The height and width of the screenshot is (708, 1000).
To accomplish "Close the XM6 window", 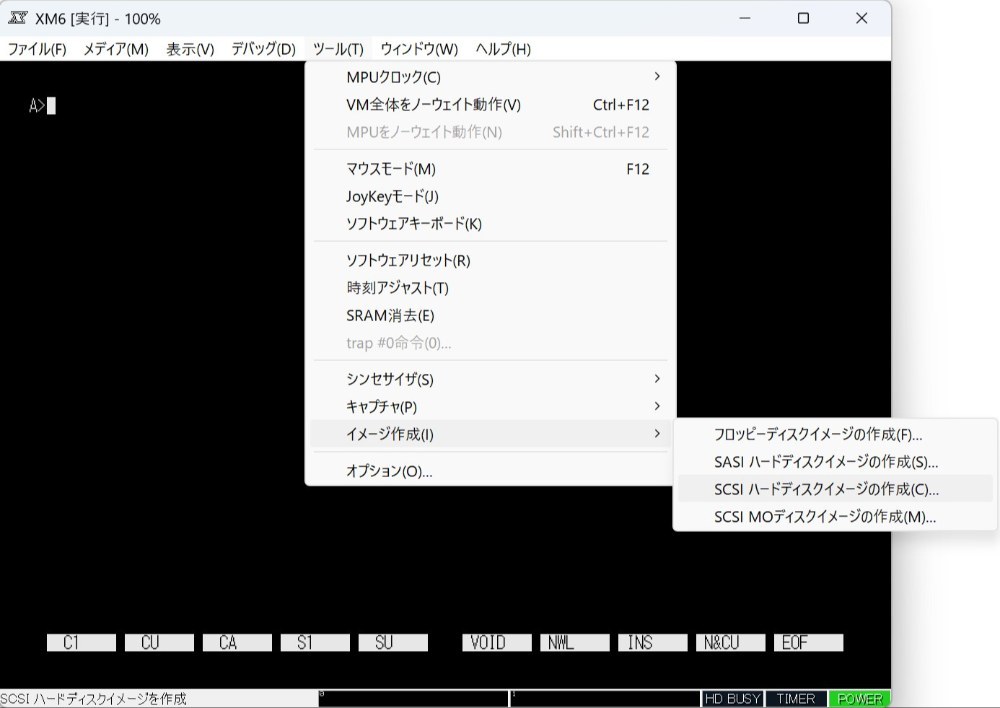I will [x=862, y=18].
